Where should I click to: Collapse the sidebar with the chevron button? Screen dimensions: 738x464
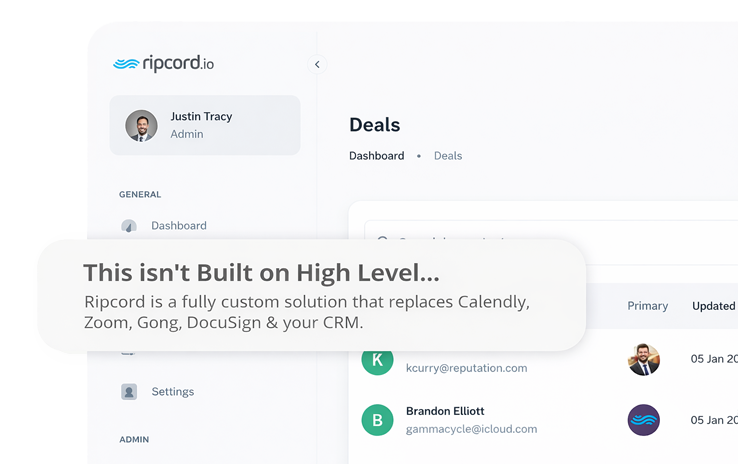click(317, 64)
